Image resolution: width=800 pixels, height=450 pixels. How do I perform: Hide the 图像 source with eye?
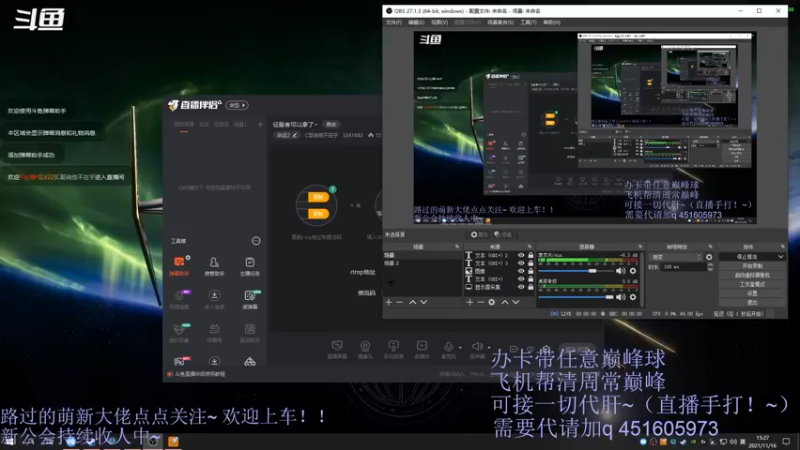[521, 271]
